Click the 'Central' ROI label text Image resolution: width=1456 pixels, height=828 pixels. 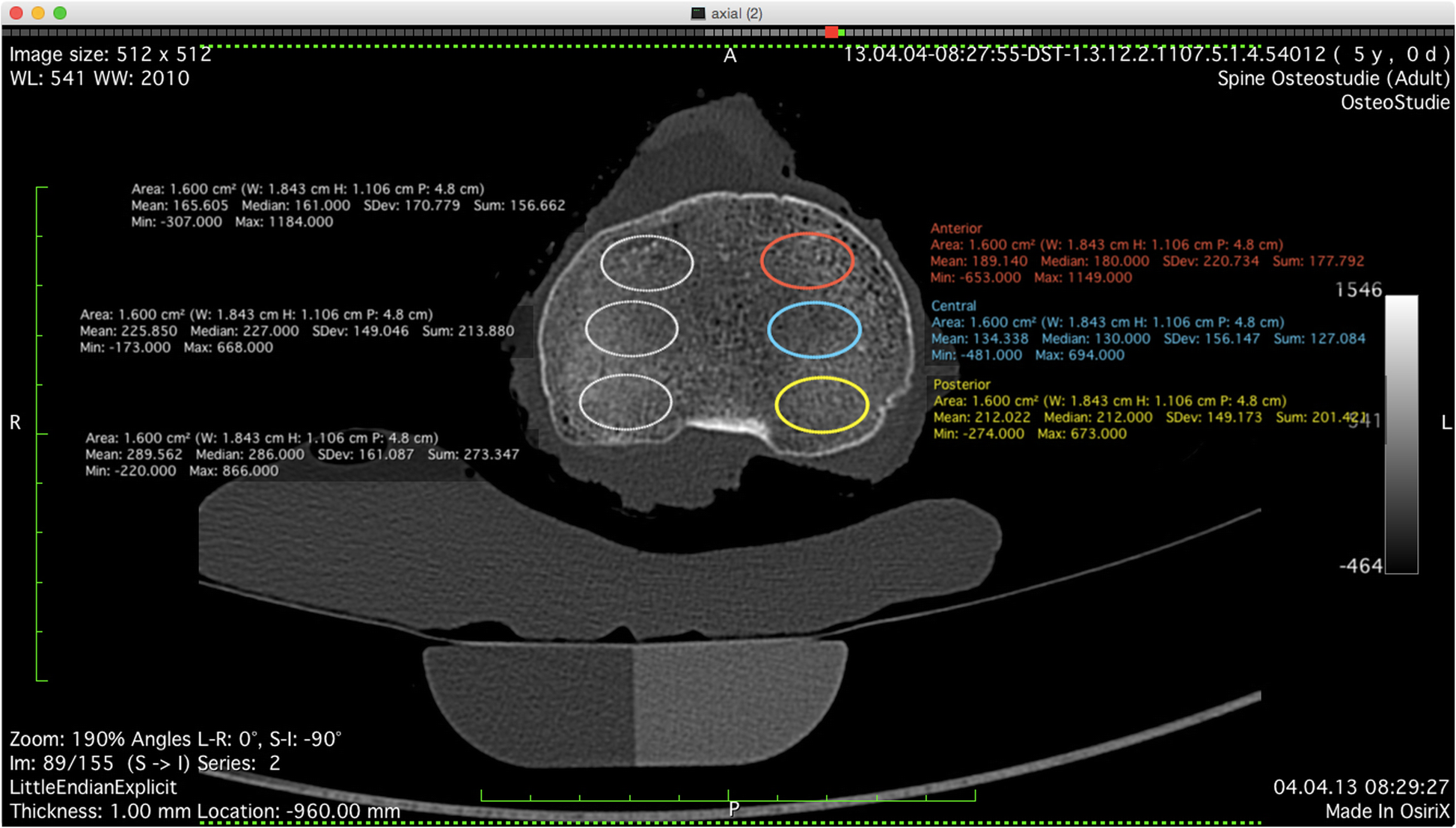click(953, 306)
